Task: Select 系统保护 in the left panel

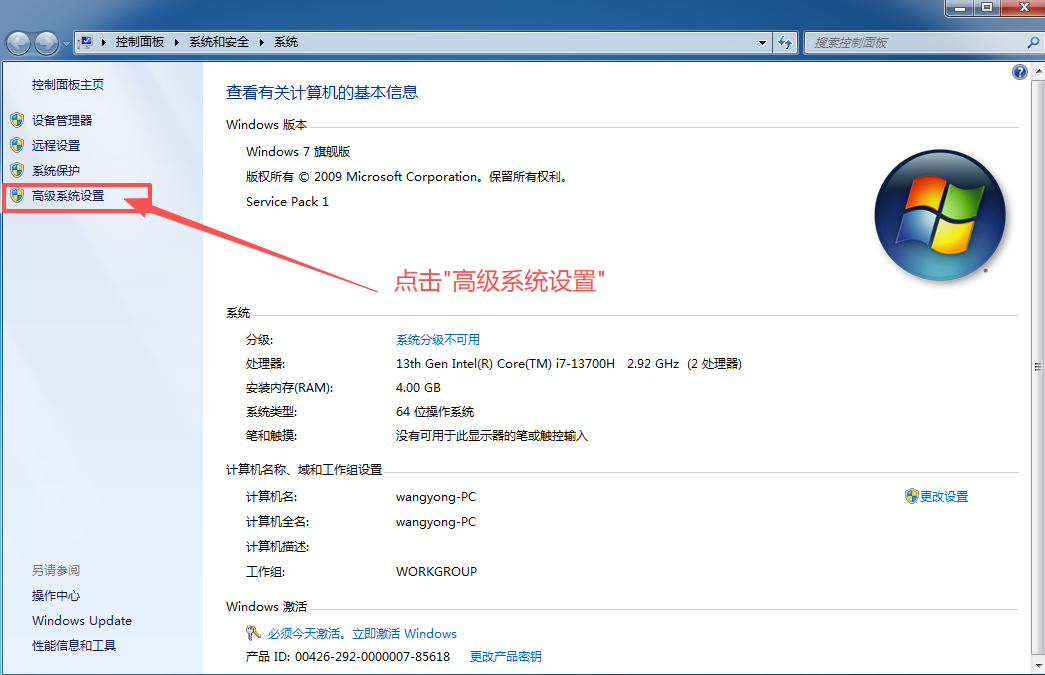Action: 58,170
